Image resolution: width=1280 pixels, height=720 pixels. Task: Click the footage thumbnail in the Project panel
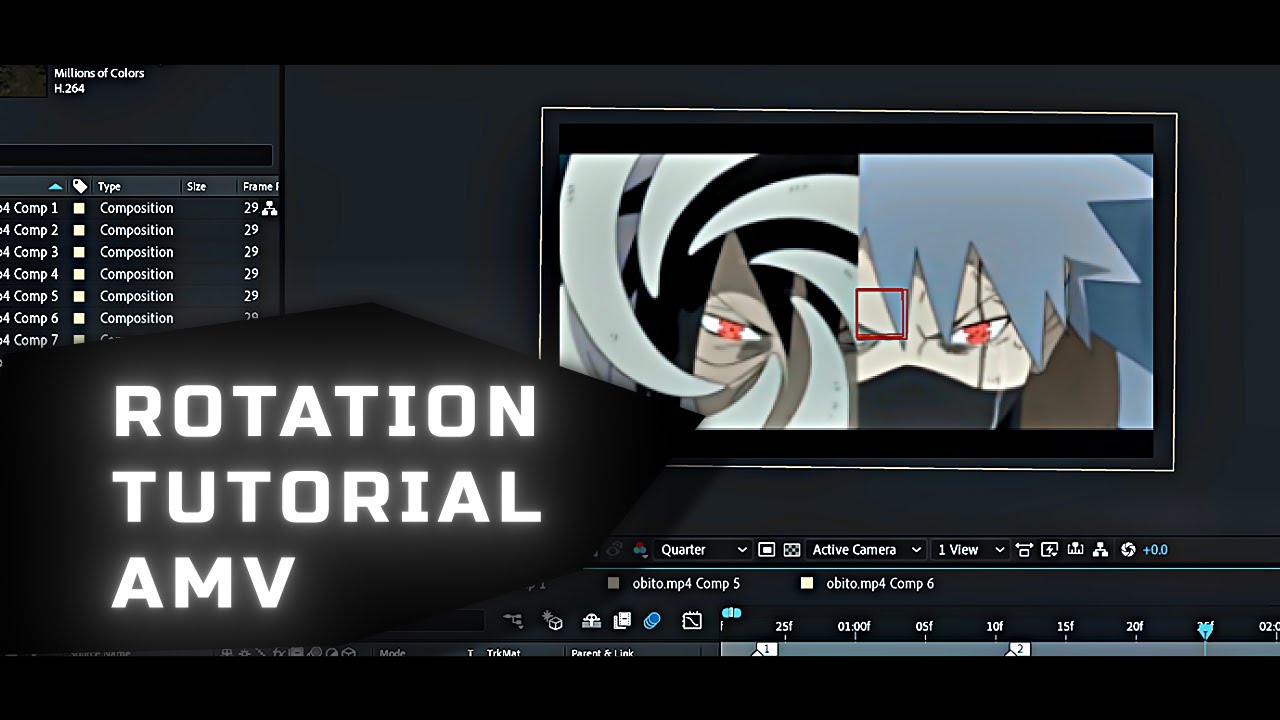click(23, 81)
